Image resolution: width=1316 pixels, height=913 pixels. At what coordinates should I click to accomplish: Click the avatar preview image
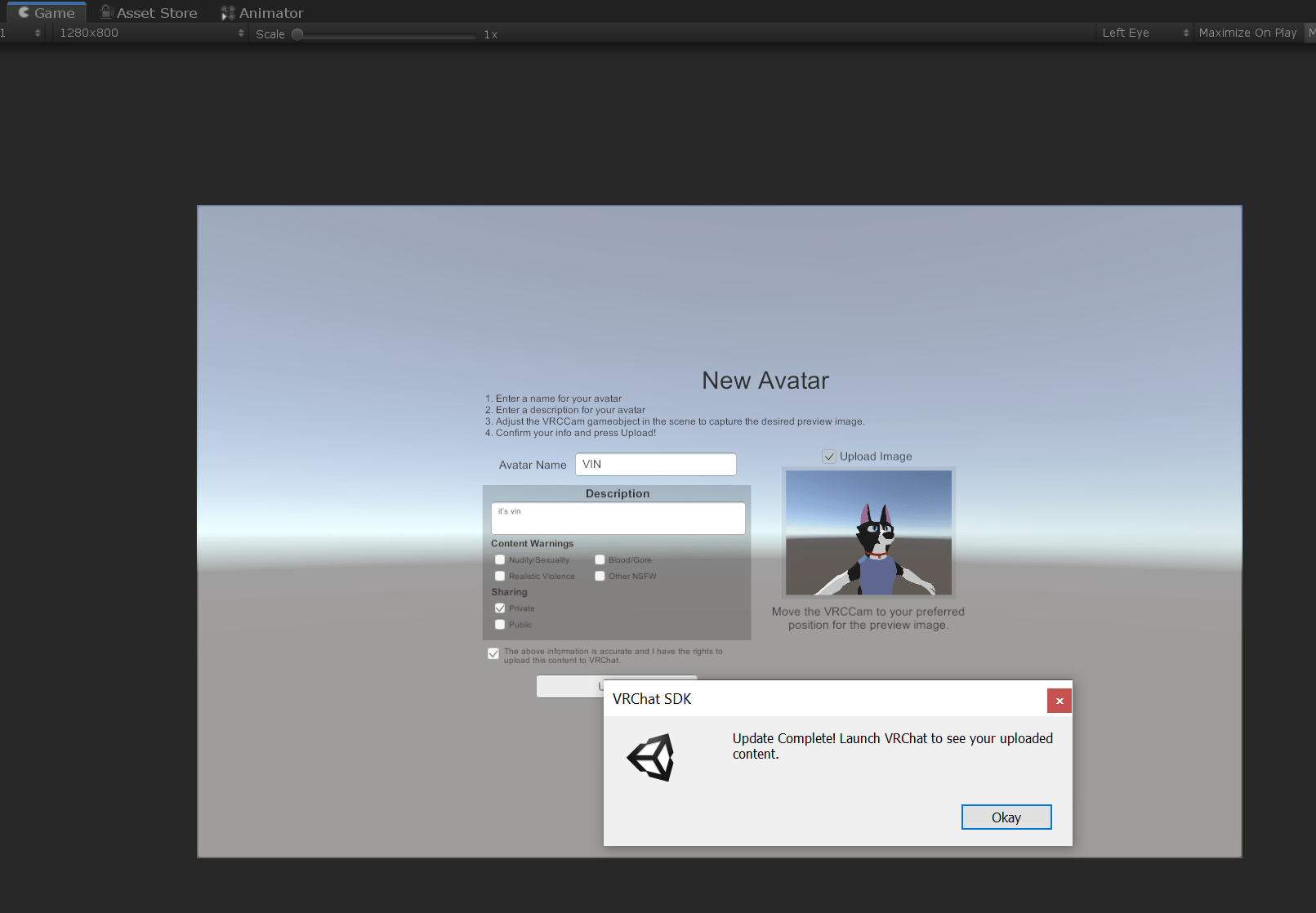coord(868,532)
